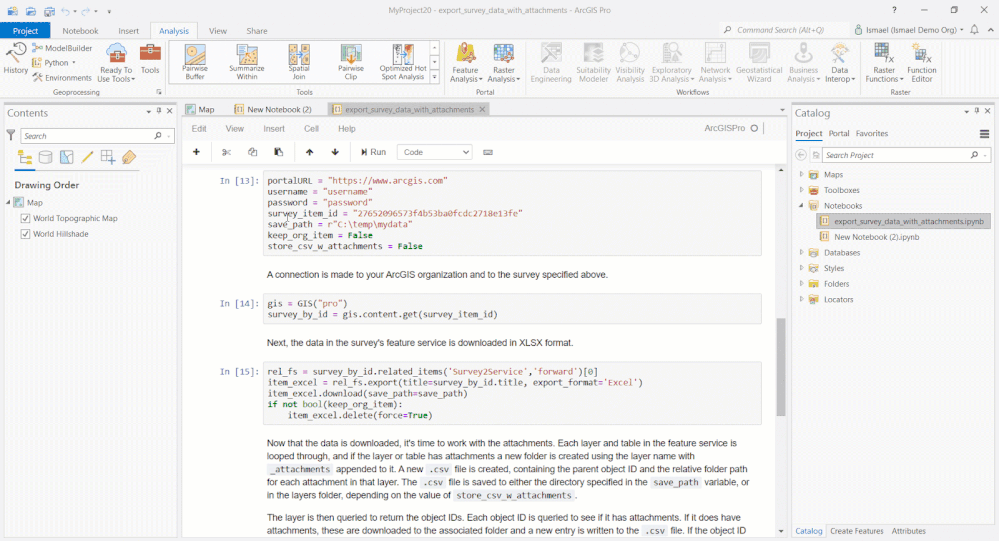
Task: Go back in the Catalog pane
Action: click(x=801, y=155)
